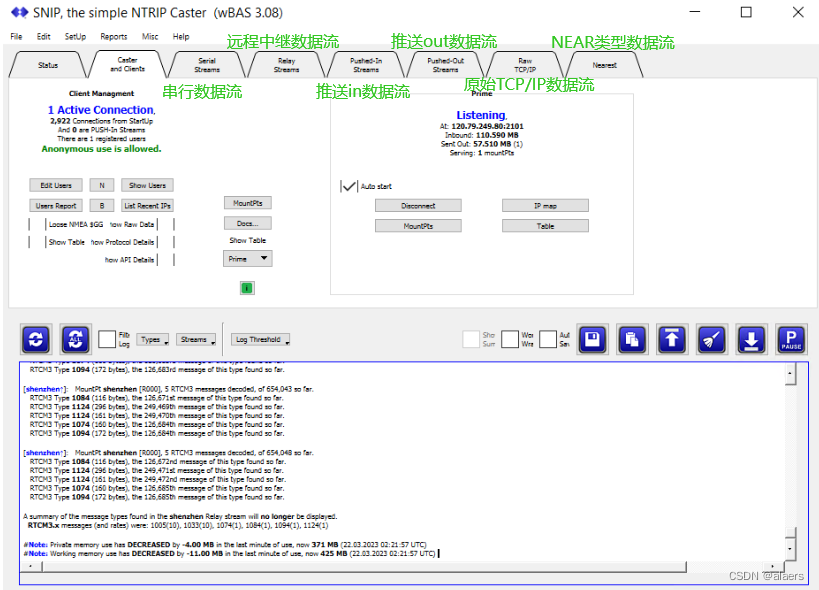819x590 pixels.
Task: Toggle the Word Wrap checkbox
Action: 510,339
